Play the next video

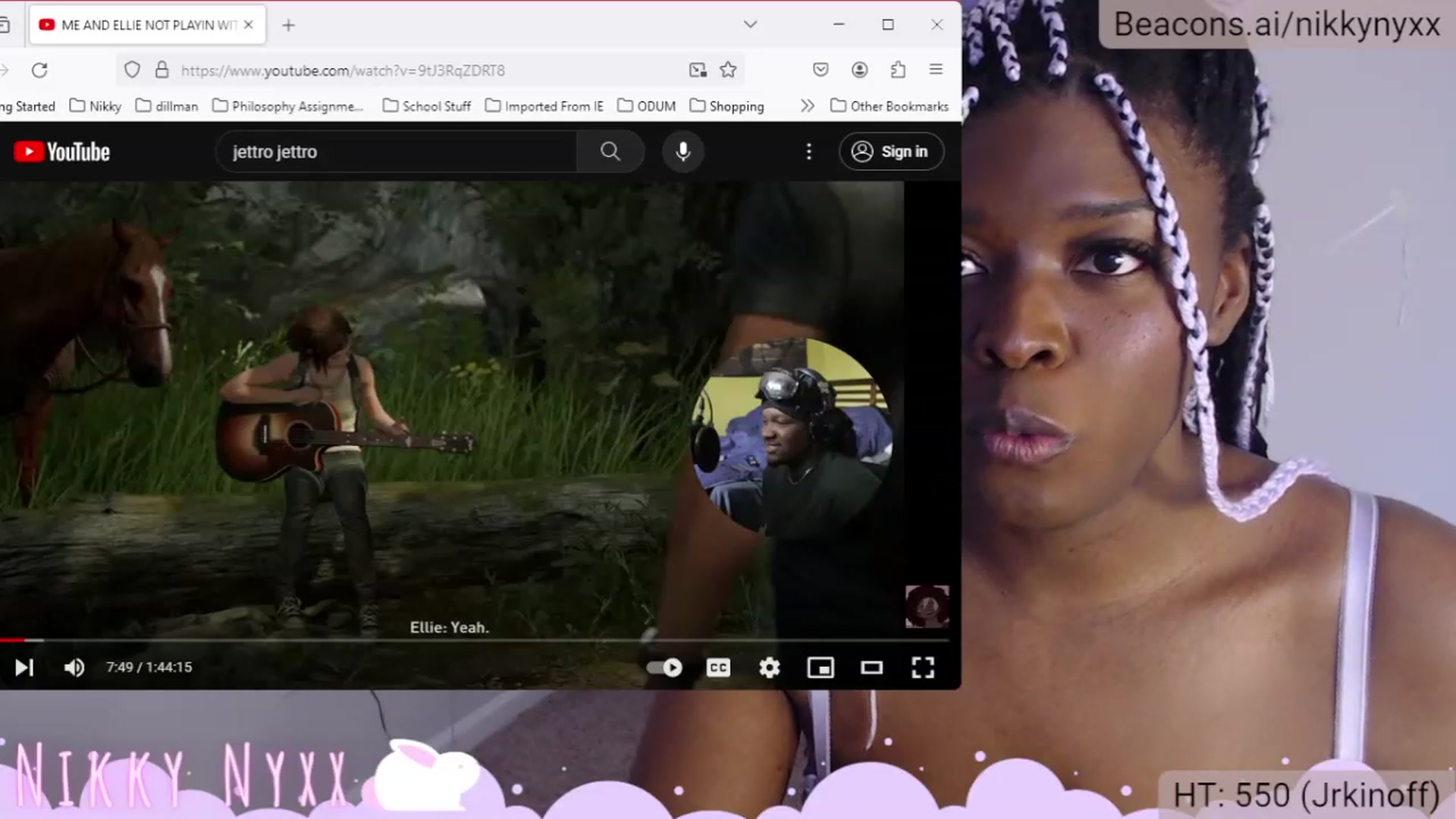(x=24, y=667)
